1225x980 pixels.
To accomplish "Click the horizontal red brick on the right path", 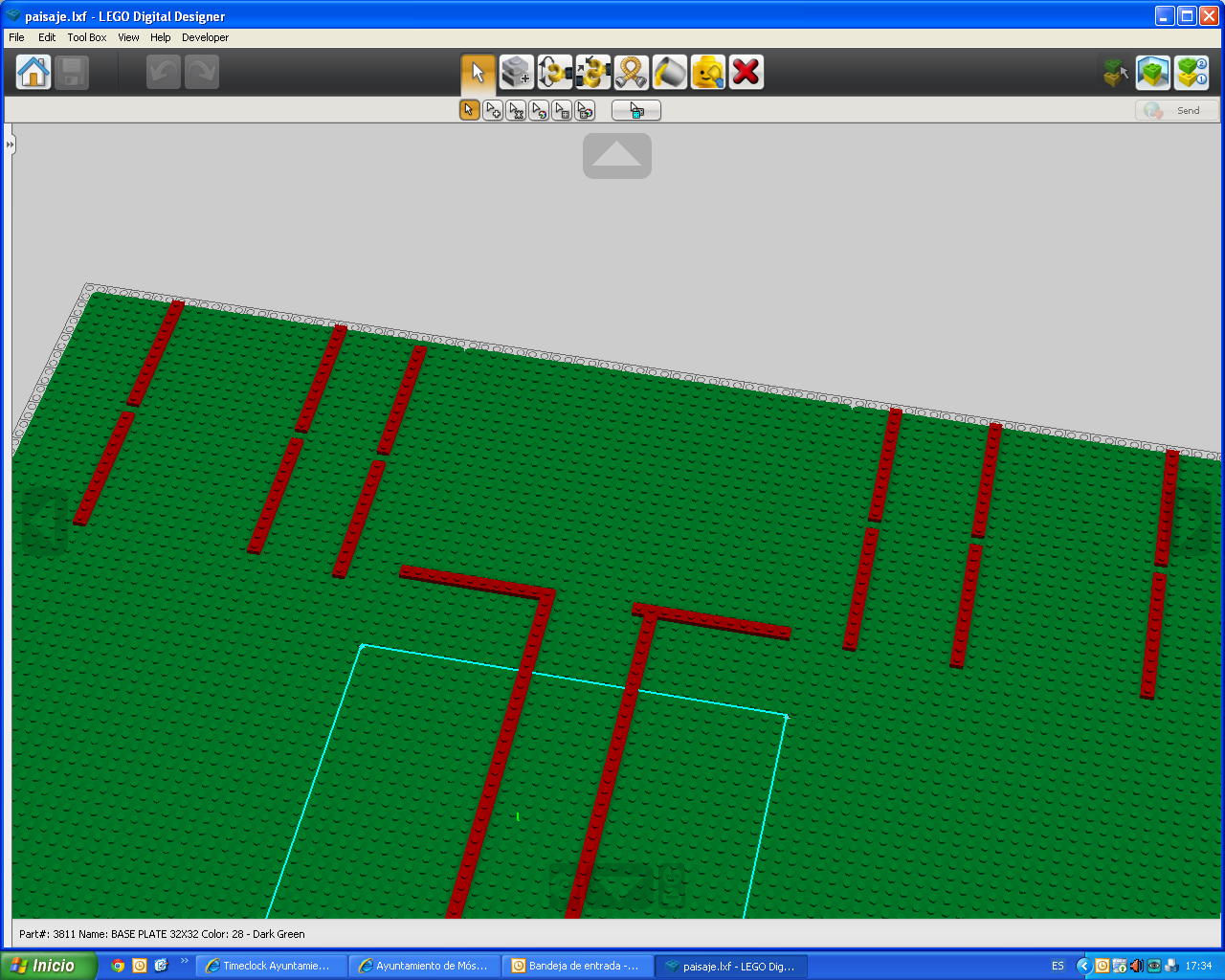I will pyautogui.click(x=712, y=620).
